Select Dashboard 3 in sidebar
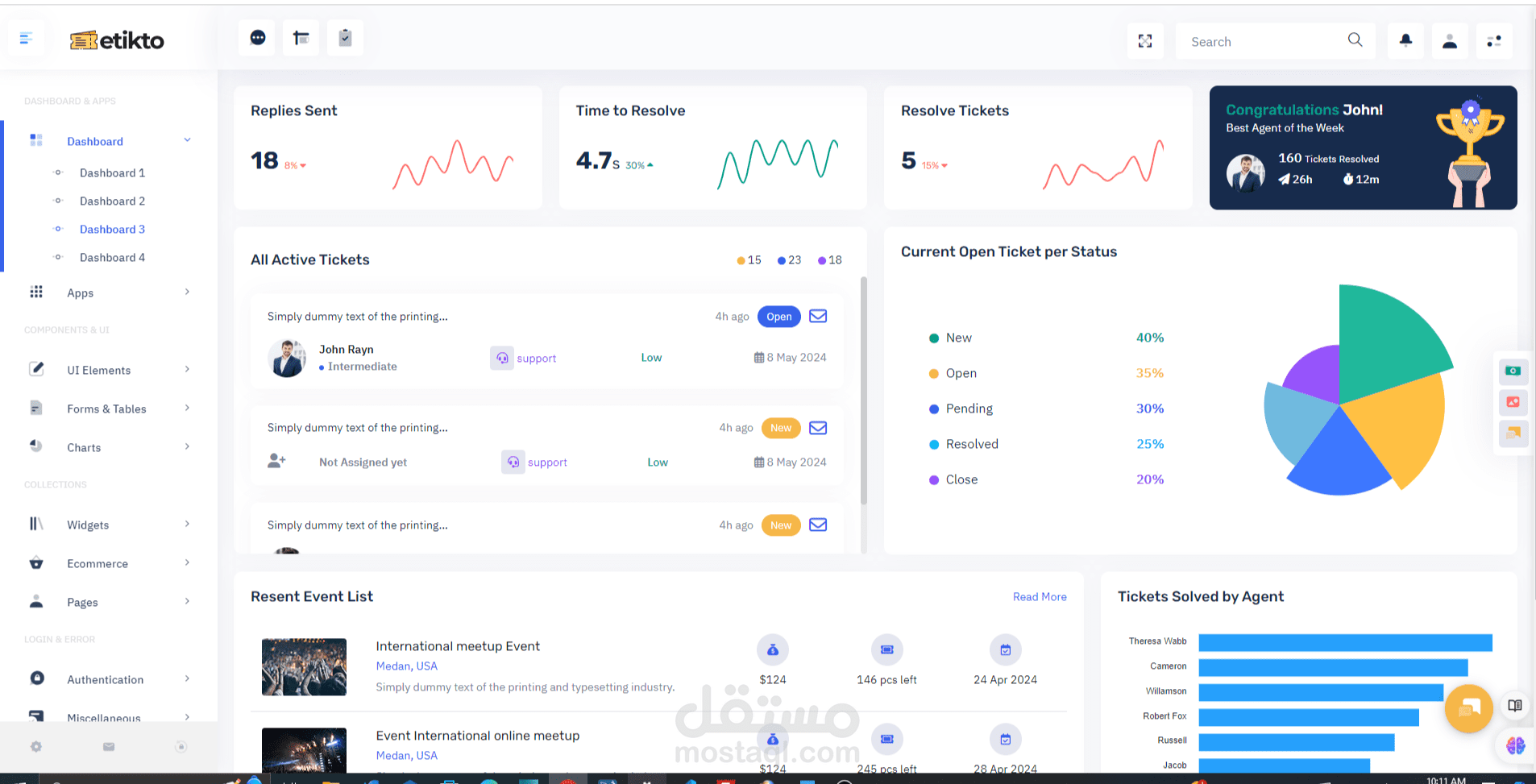1536x784 pixels. coord(112,229)
